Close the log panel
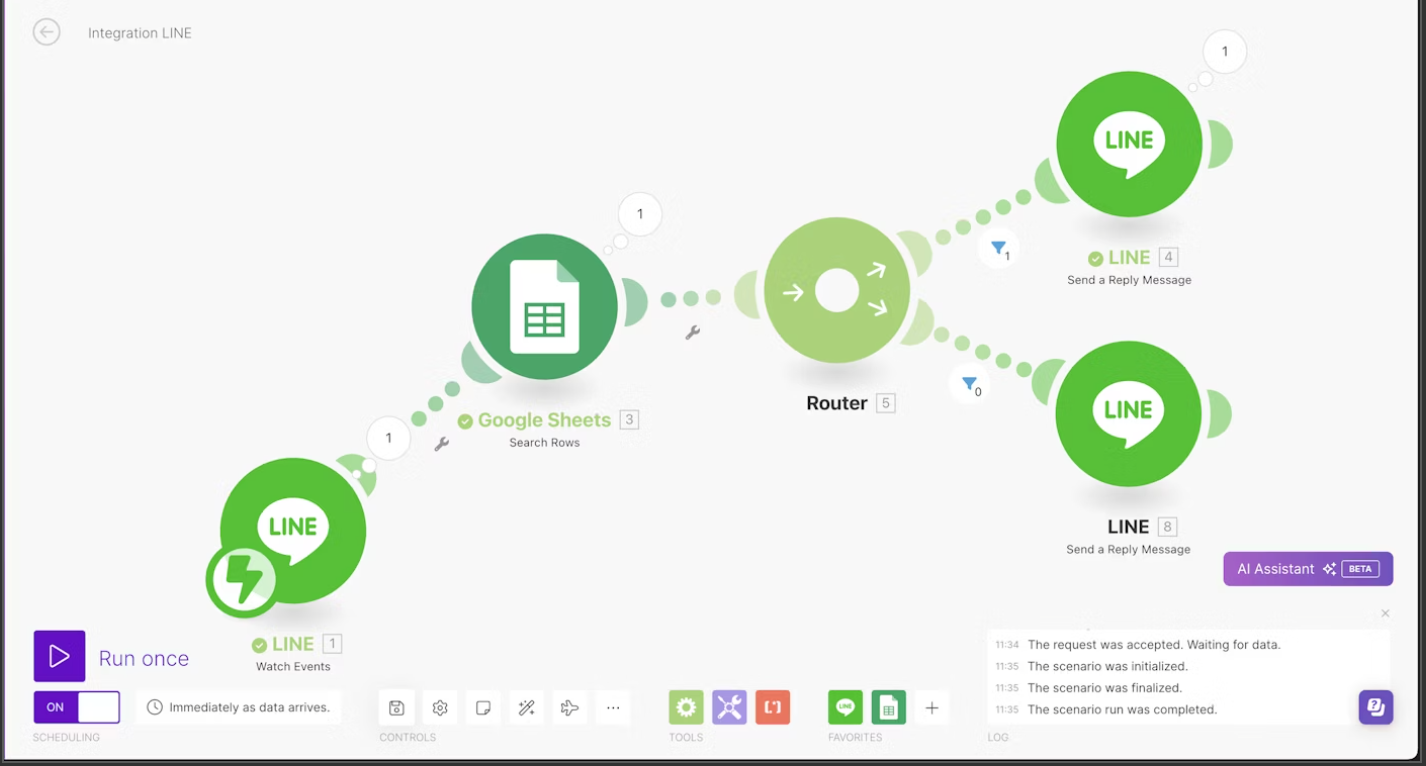The image size is (1426, 766). coord(1385,613)
